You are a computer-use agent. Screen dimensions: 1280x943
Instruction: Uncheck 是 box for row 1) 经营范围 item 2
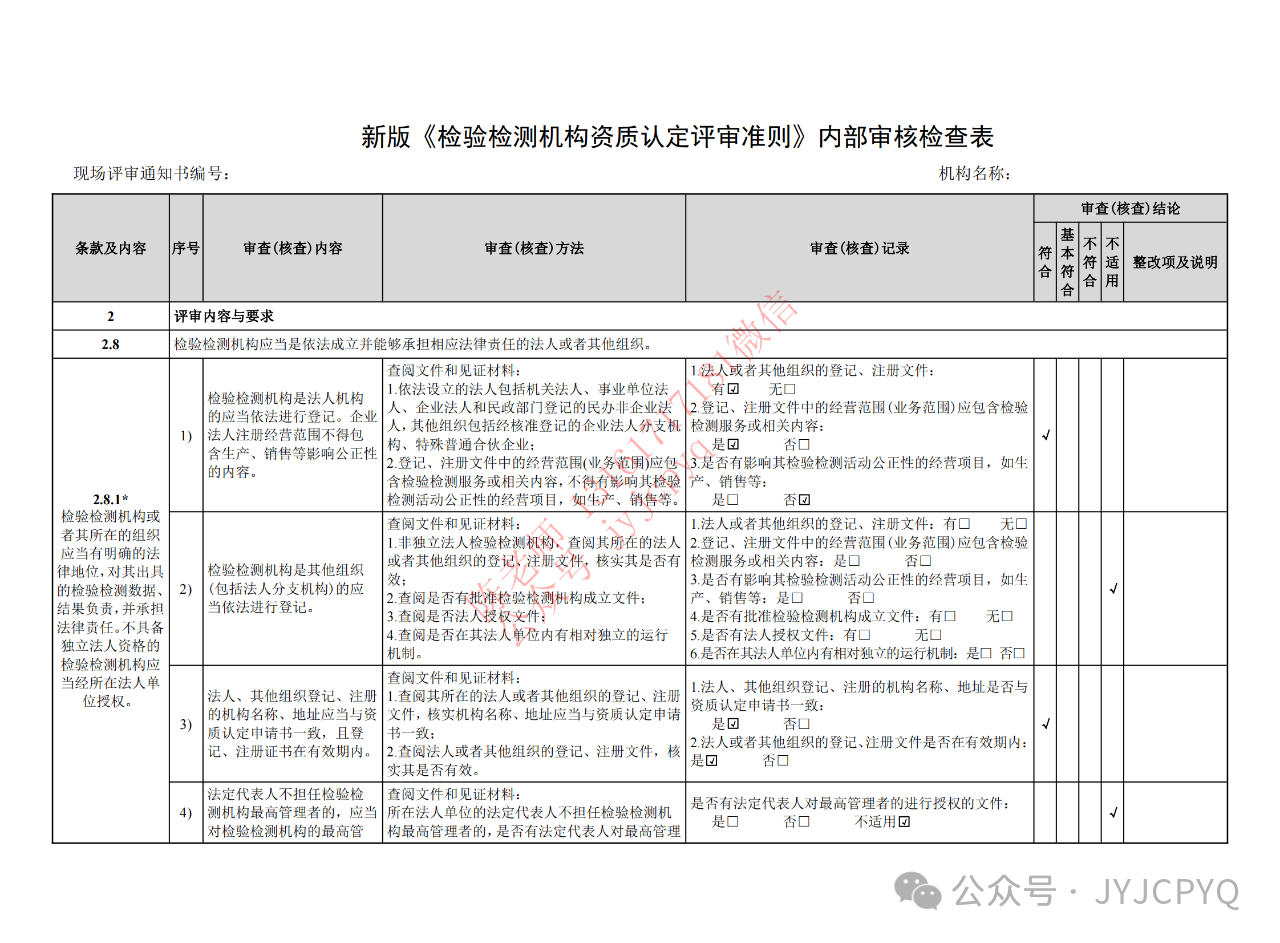coord(733,444)
